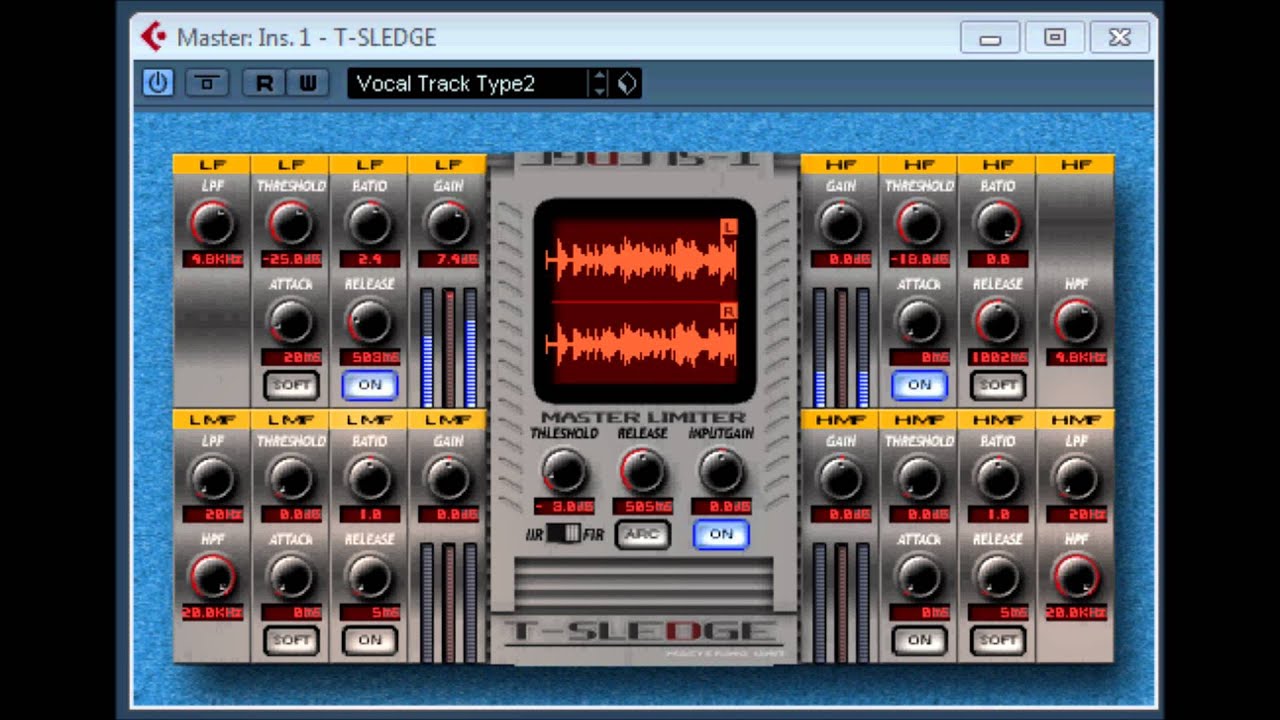The image size is (1280, 720).
Task: Click the LMF band Gain knob
Action: [448, 478]
